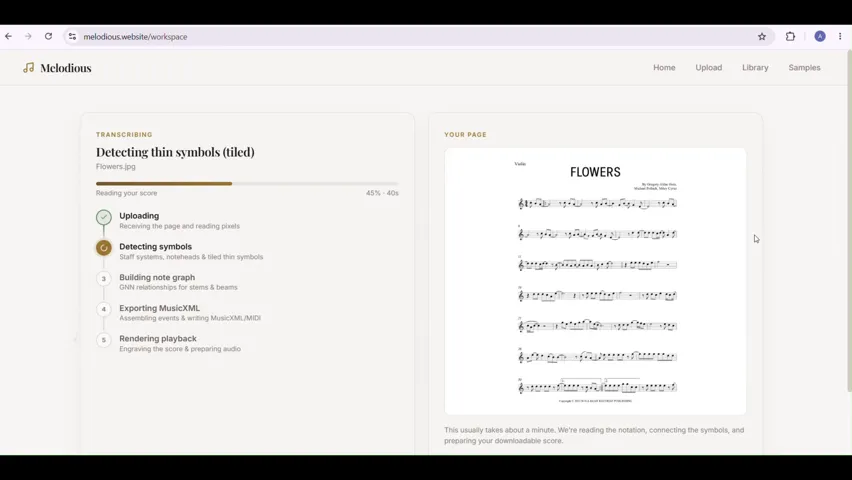Click the 'TRANSCRIBING' section label

pos(124,134)
